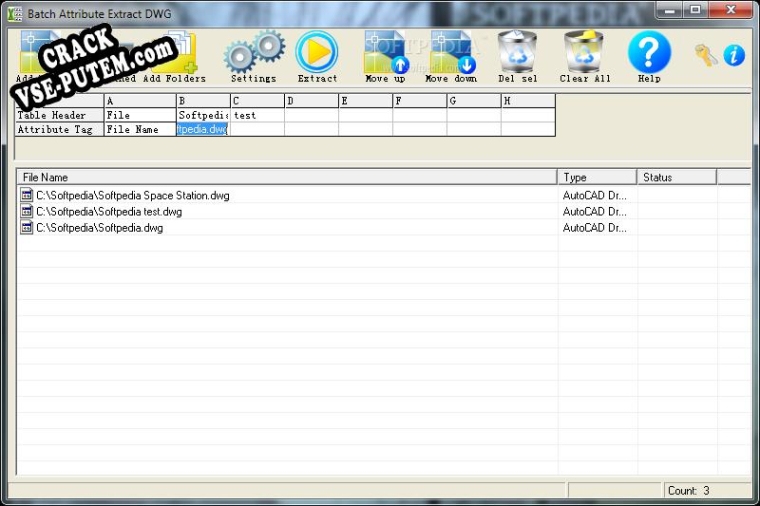Click the Table Header cell in column A
Image resolution: width=760 pixels, height=506 pixels.
(139, 115)
